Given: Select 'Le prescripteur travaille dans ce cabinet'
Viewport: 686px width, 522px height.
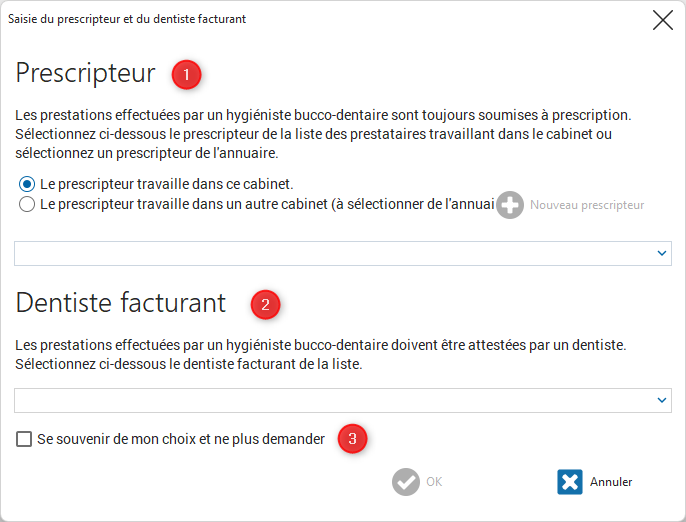Looking at the screenshot, I should click(27, 184).
